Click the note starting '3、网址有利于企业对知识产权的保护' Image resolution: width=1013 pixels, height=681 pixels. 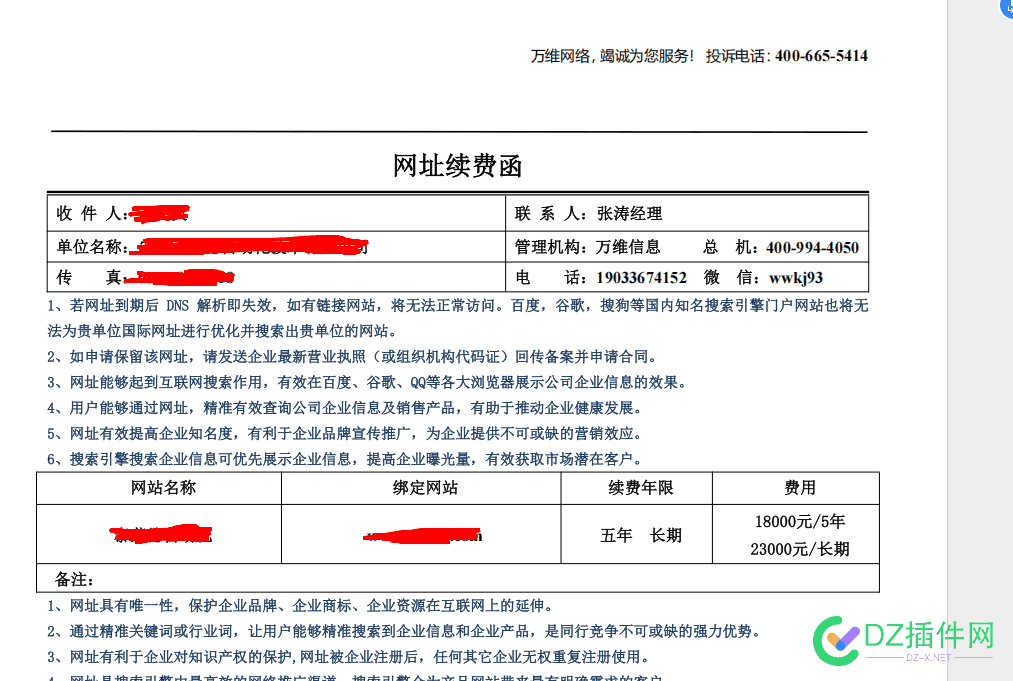tap(349, 657)
